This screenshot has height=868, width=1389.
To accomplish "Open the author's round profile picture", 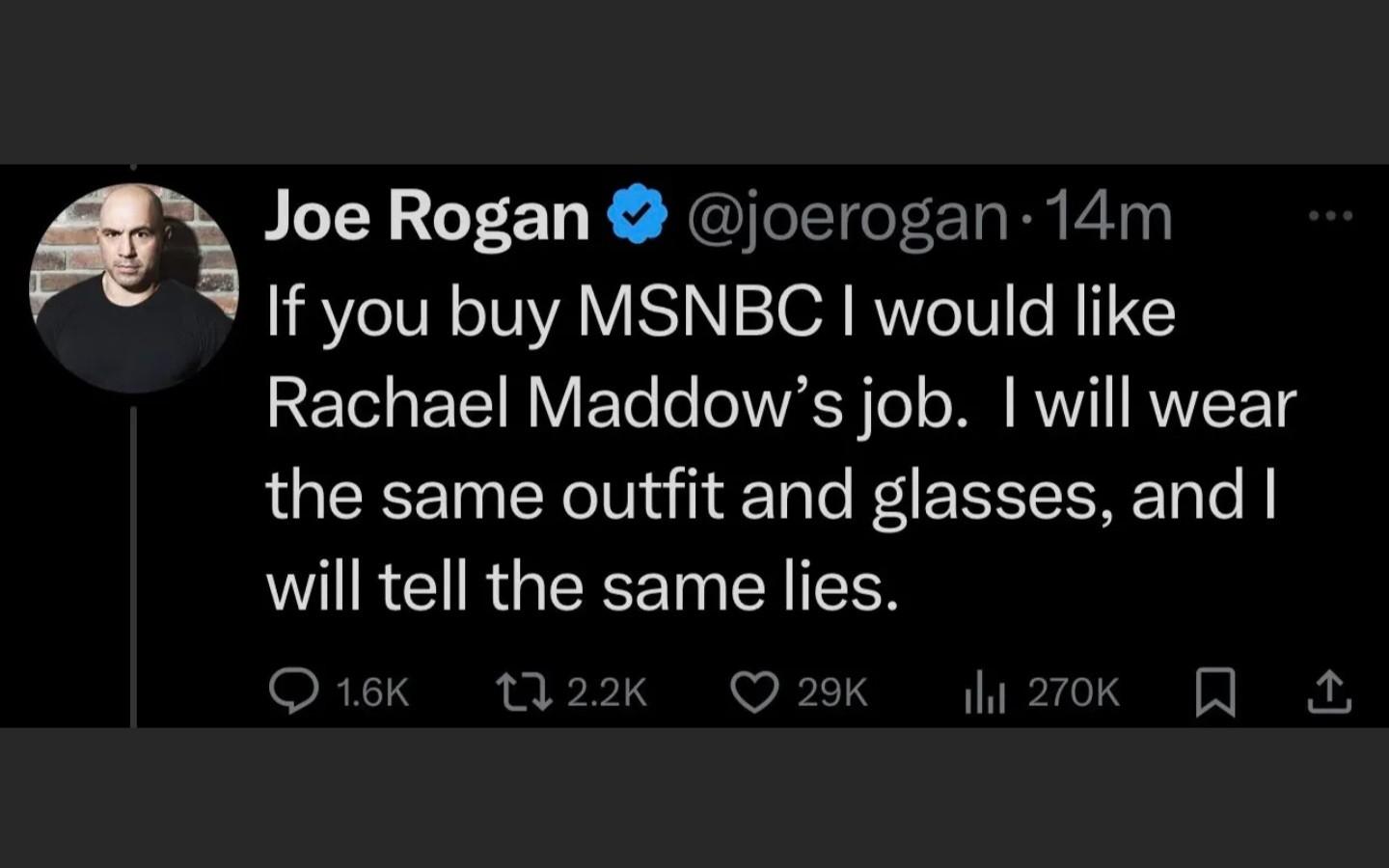I will [134, 287].
